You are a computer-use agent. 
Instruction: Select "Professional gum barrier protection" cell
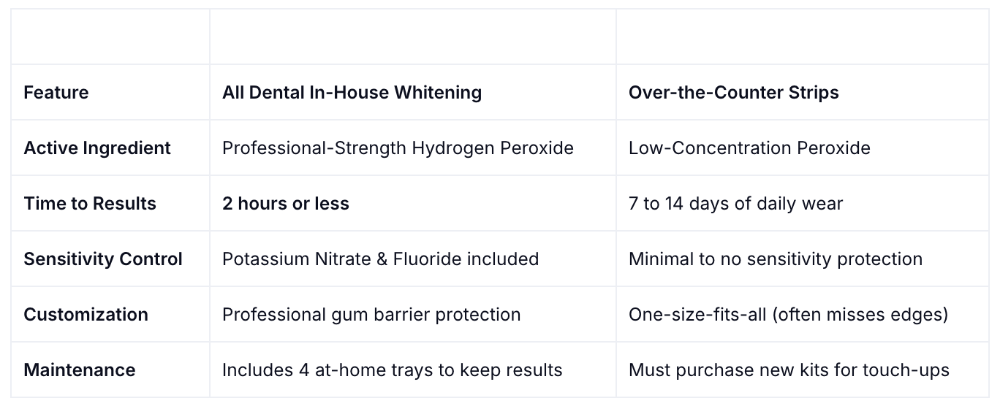coord(371,315)
